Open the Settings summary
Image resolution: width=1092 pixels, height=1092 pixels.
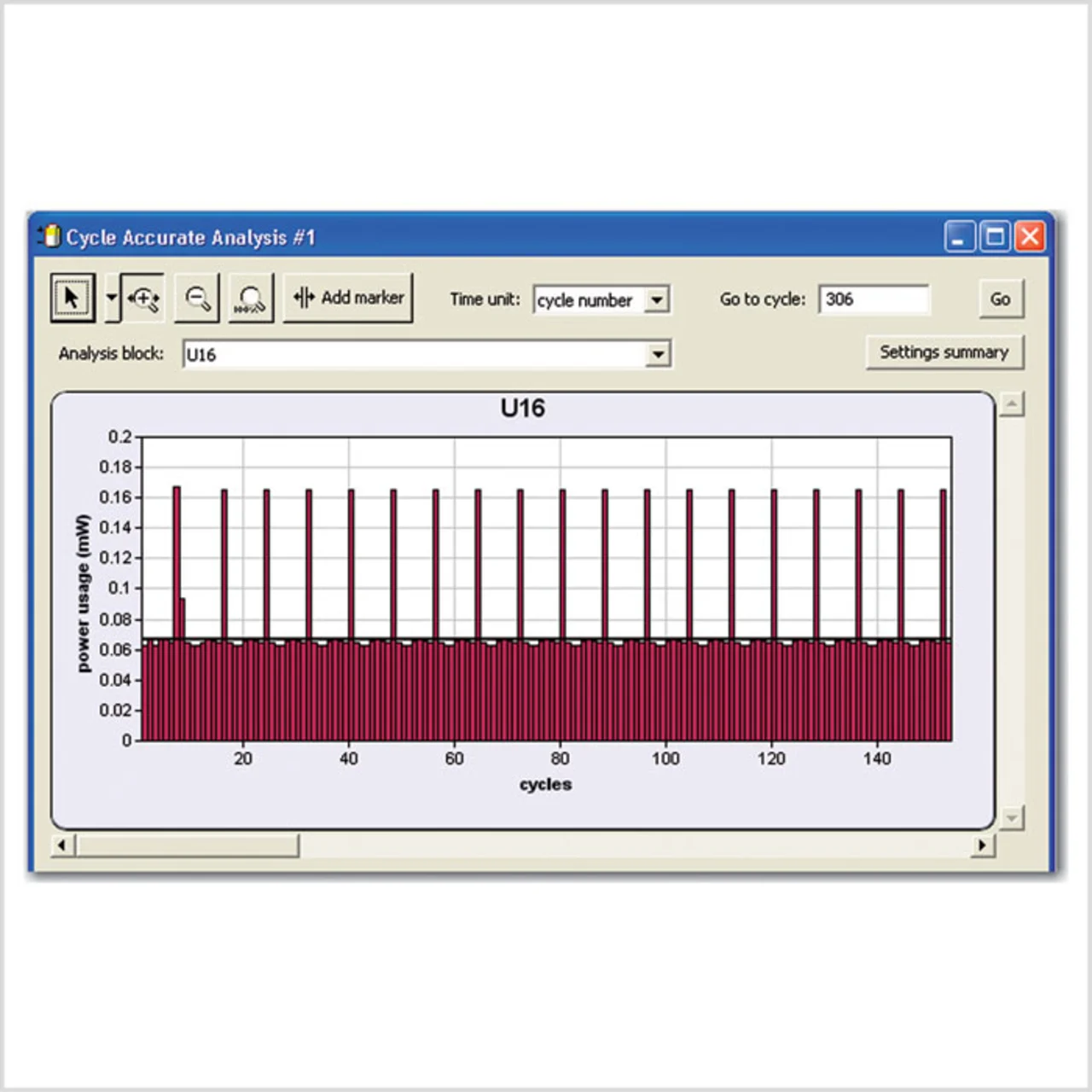[944, 352]
